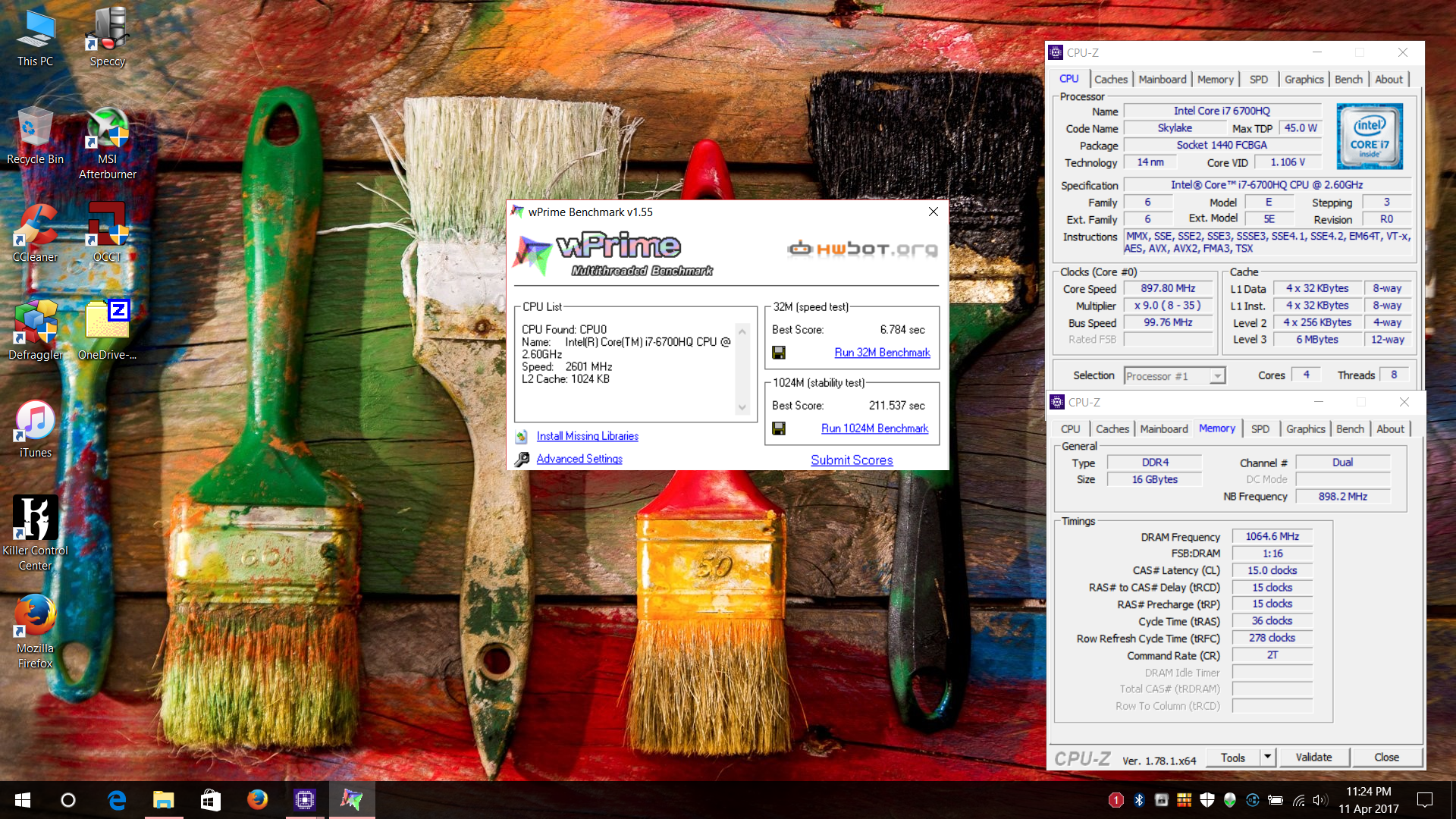The image size is (1456, 819).
Task: Click down arrow of CPU List scrollbar
Action: click(x=742, y=408)
